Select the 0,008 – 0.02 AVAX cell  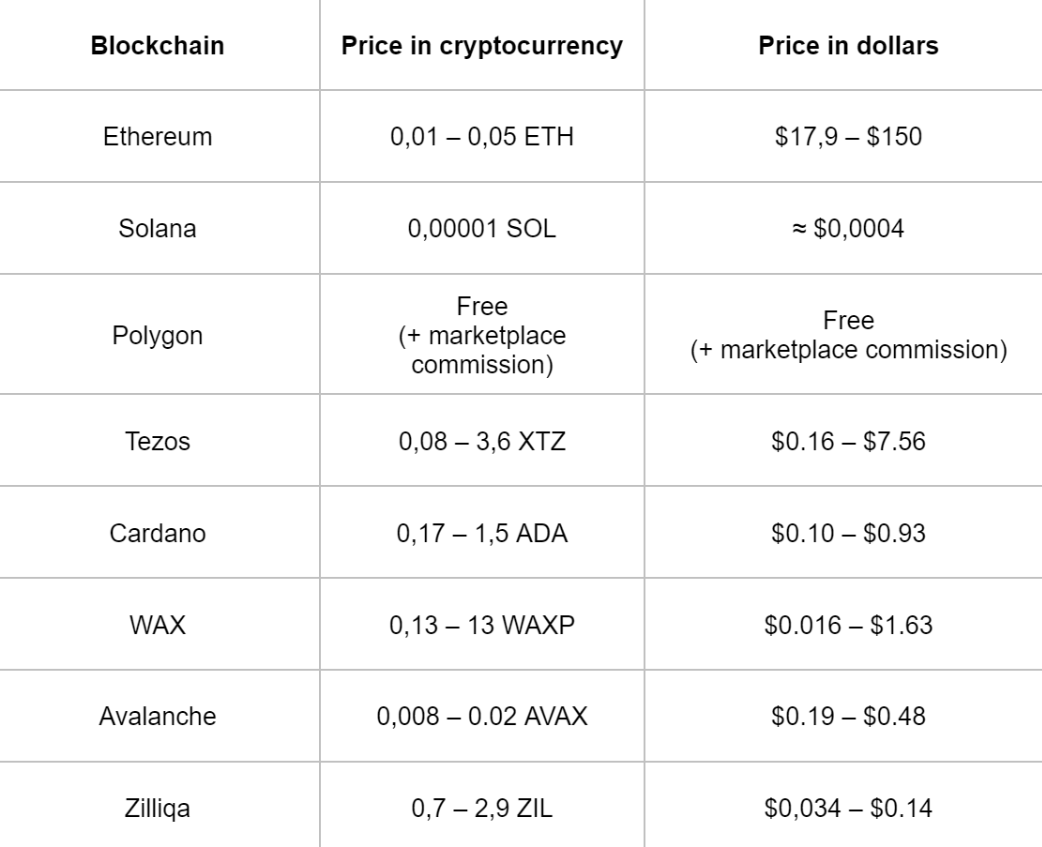click(x=482, y=717)
